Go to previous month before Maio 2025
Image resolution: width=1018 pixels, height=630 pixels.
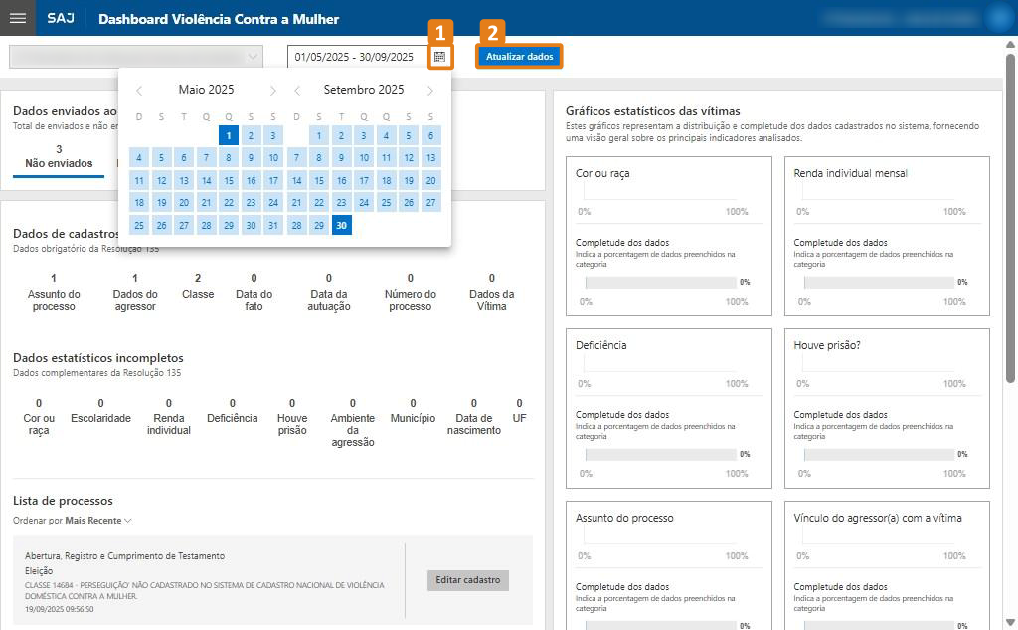coord(139,91)
